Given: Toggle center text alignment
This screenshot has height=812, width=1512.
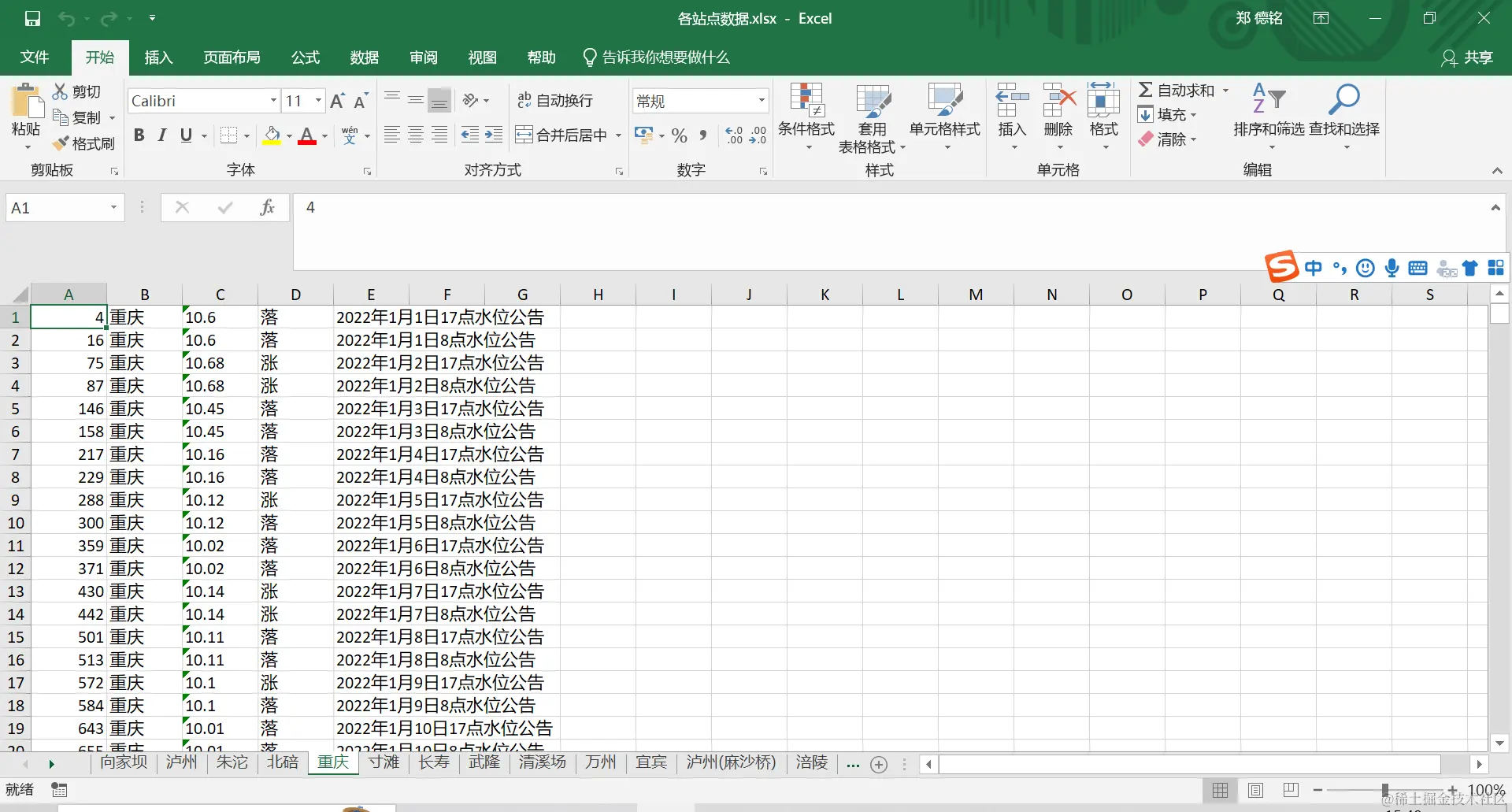Looking at the screenshot, I should coord(416,135).
